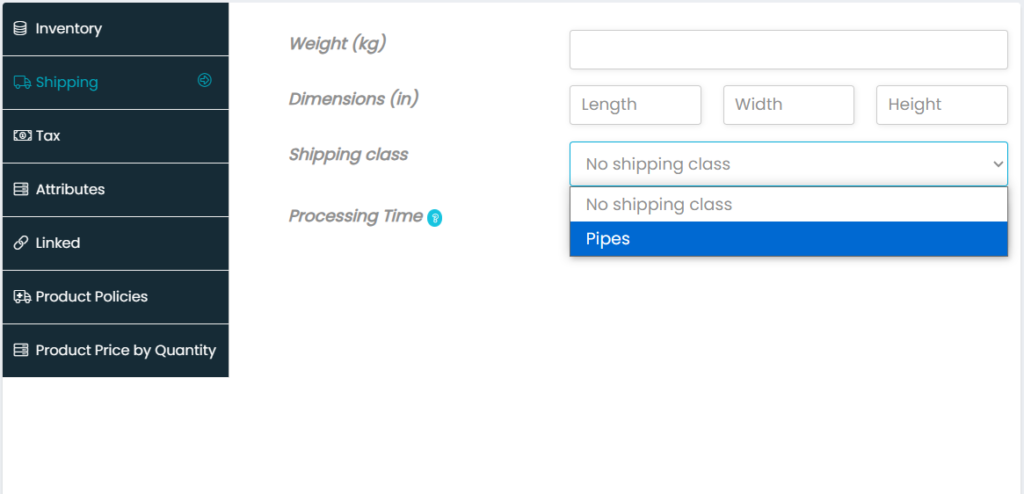Click the Attributes list icon
The image size is (1024, 494).
(x=21, y=190)
